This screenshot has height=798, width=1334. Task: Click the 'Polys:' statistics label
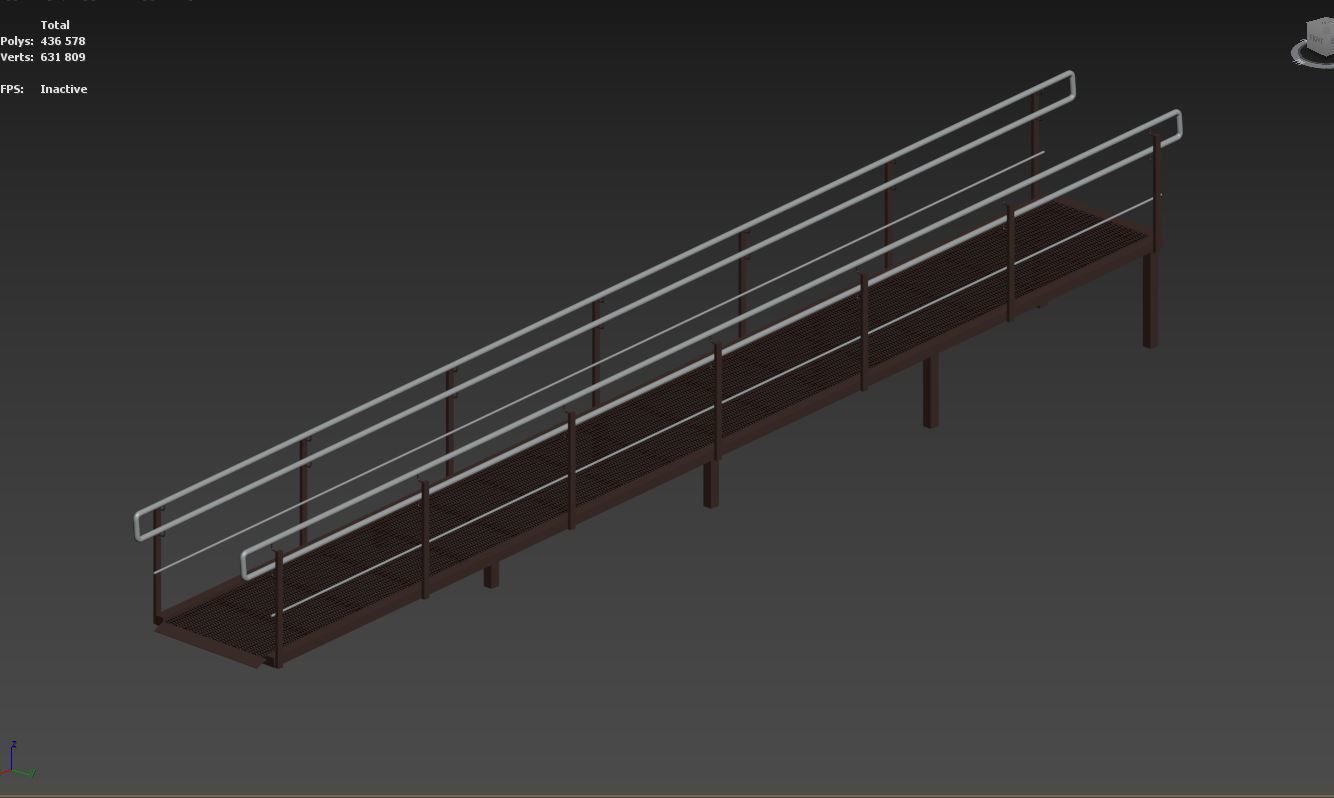(17, 41)
